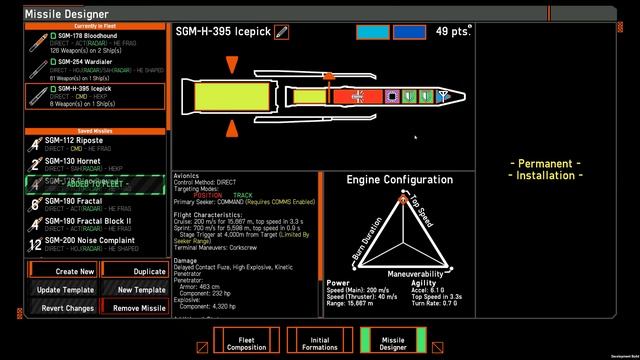Image resolution: width=640 pixels, height=360 pixels.
Task: Select saved missile SGM-130 Hornet
Action: tap(95, 164)
